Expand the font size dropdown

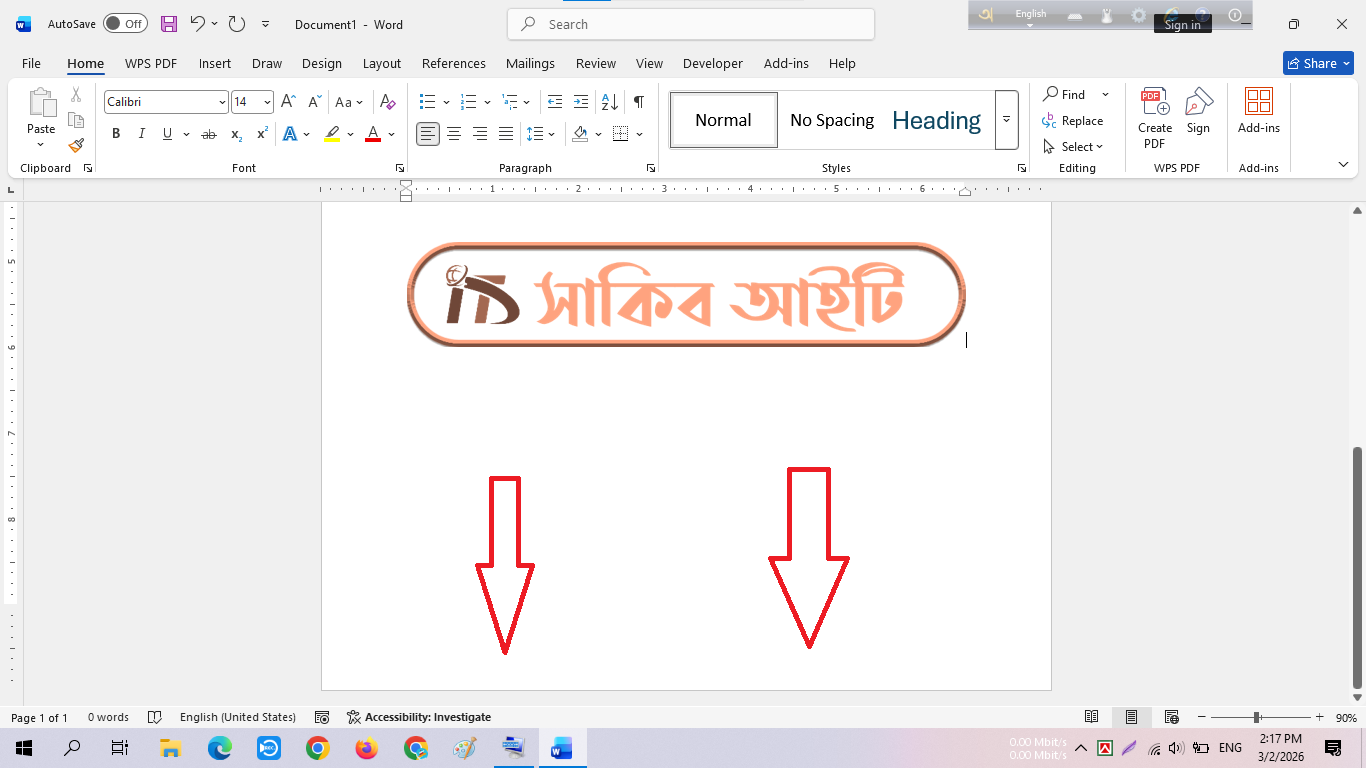coord(267,102)
